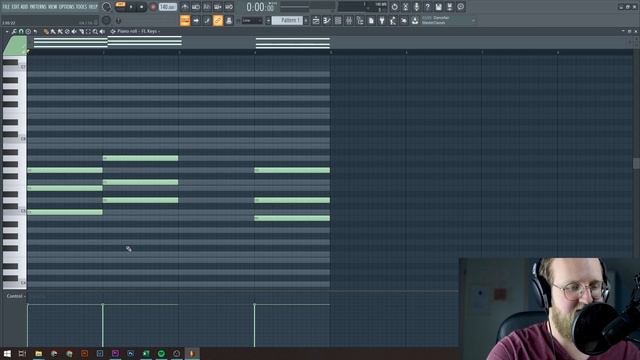The height and width of the screenshot is (360, 640).
Task: Click the one-click recording microphone icon
Action: (416, 7)
